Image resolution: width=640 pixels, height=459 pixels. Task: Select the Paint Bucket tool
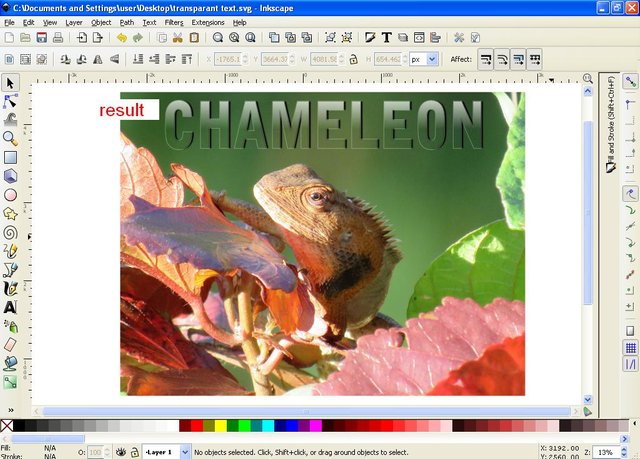coord(10,364)
